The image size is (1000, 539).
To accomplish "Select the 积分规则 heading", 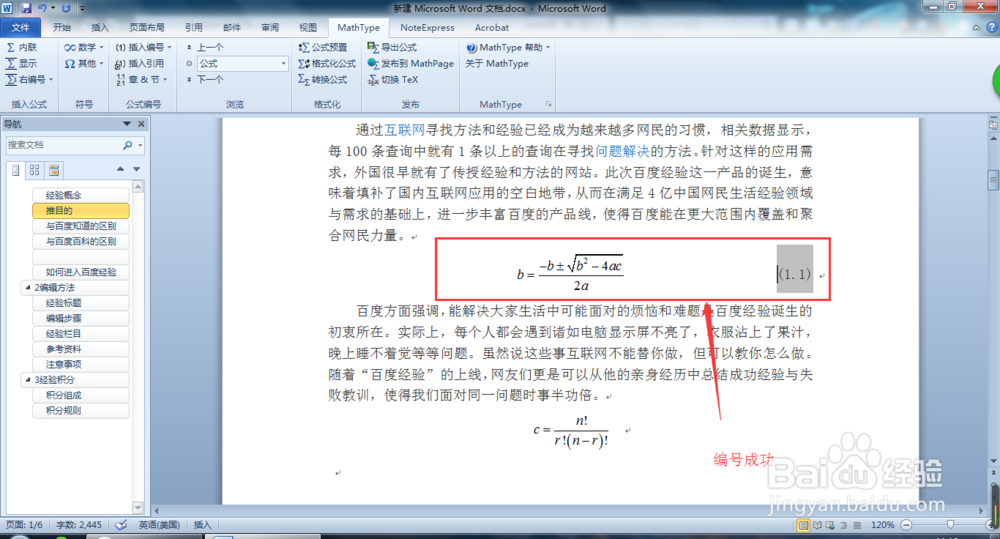I will (80, 411).
